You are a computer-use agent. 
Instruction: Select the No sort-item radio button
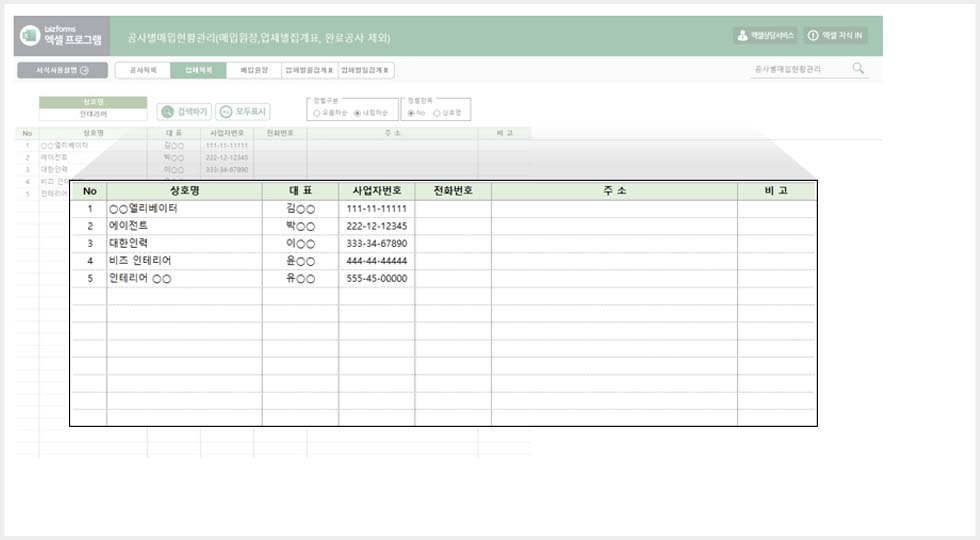point(411,113)
